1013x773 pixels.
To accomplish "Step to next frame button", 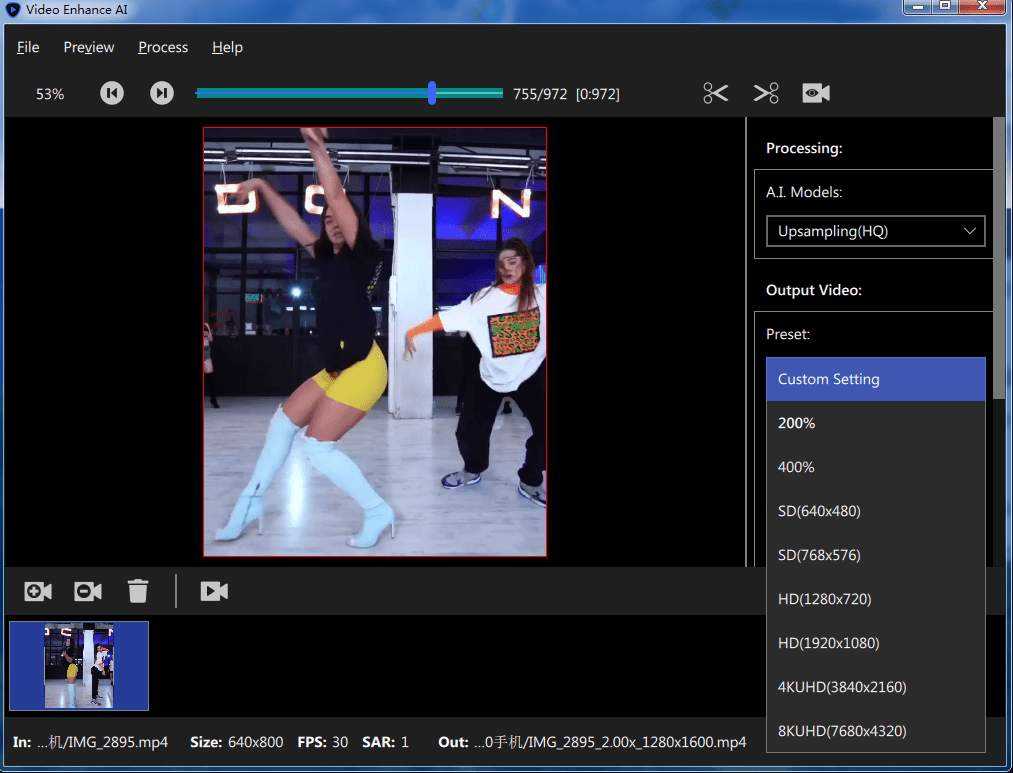I will [162, 93].
